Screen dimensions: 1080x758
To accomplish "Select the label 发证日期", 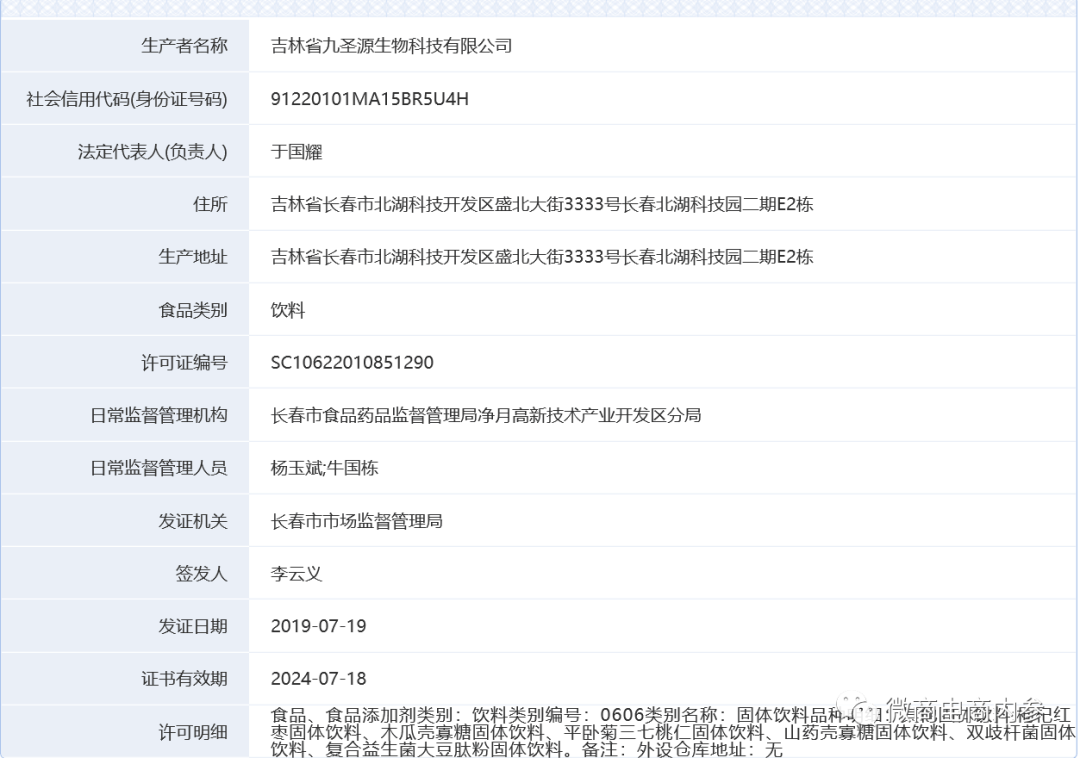I will [193, 627].
